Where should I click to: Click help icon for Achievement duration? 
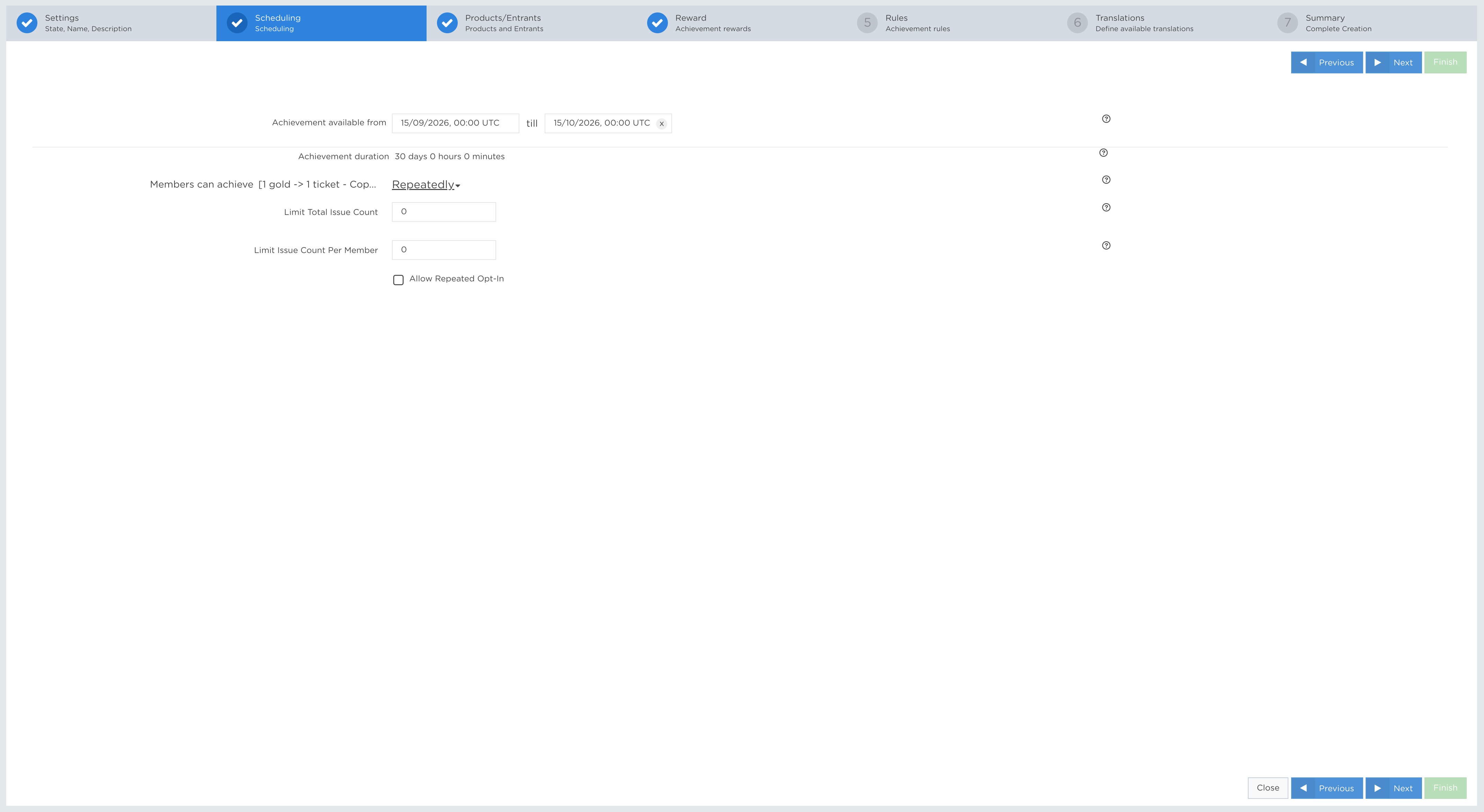tap(1103, 153)
